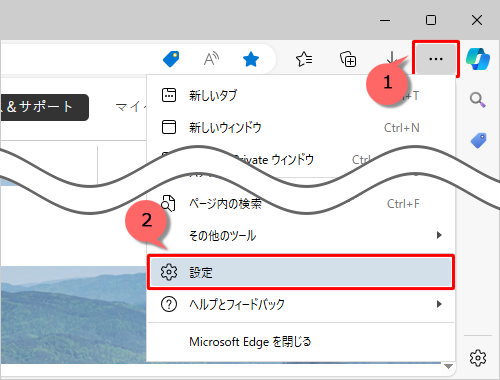Image resolution: width=500 pixels, height=380 pixels.
Task: Choose ページ内の検索 from menu
Action: click(x=301, y=203)
